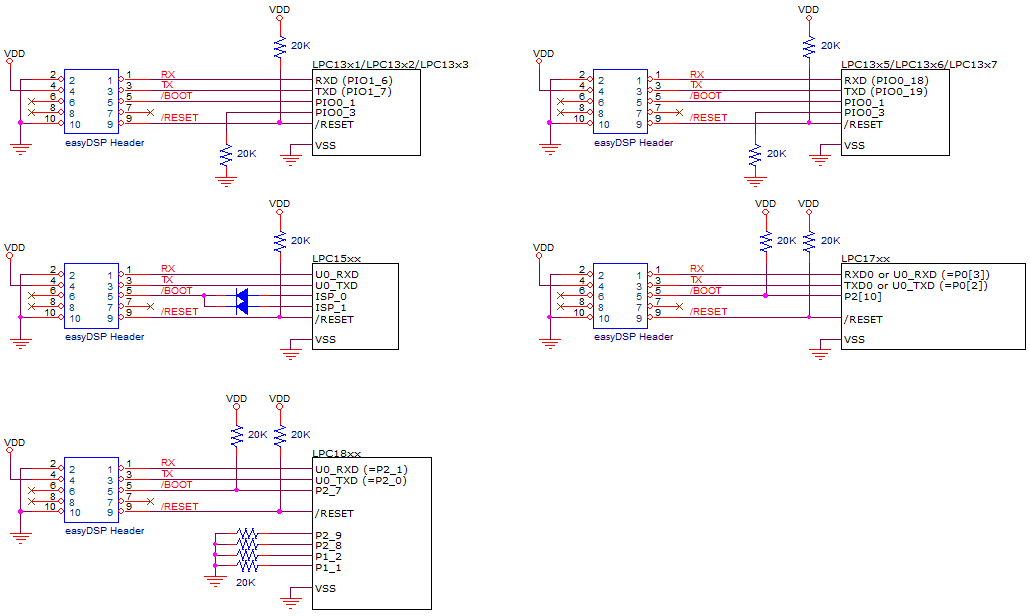Click the ground symbol left of LPC18xx 20K resistors

[x=215, y=576]
